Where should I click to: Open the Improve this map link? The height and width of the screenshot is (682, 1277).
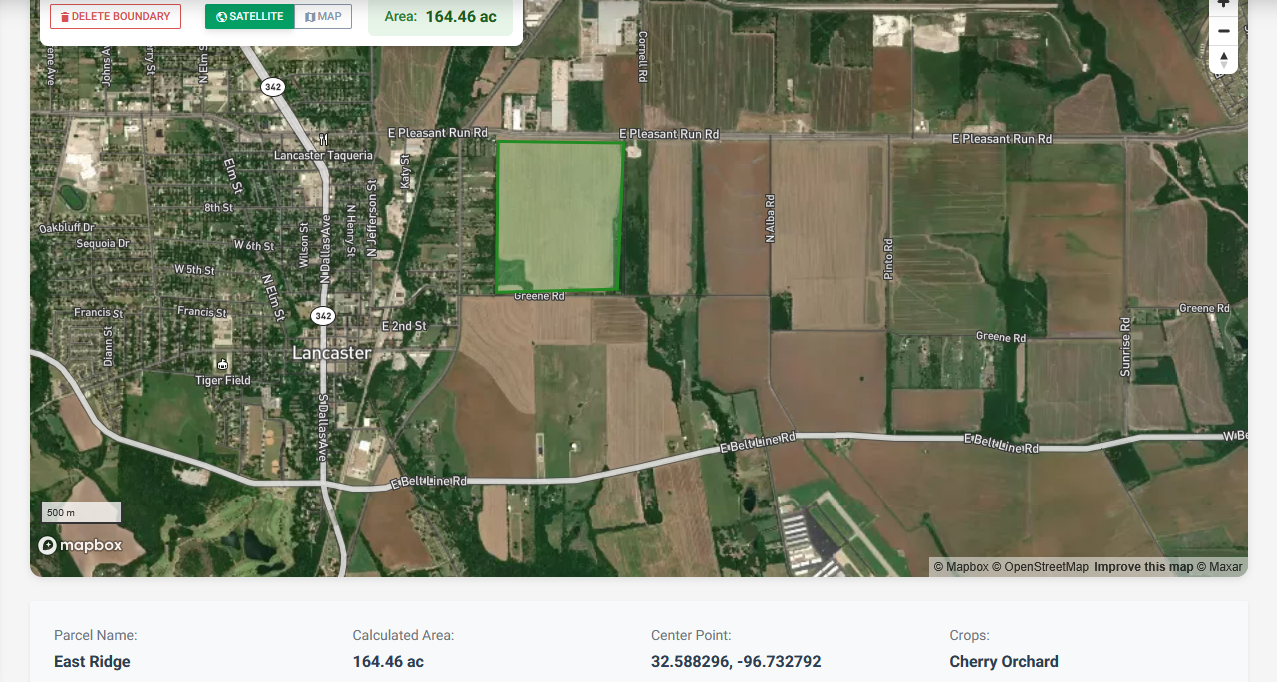pos(1143,567)
